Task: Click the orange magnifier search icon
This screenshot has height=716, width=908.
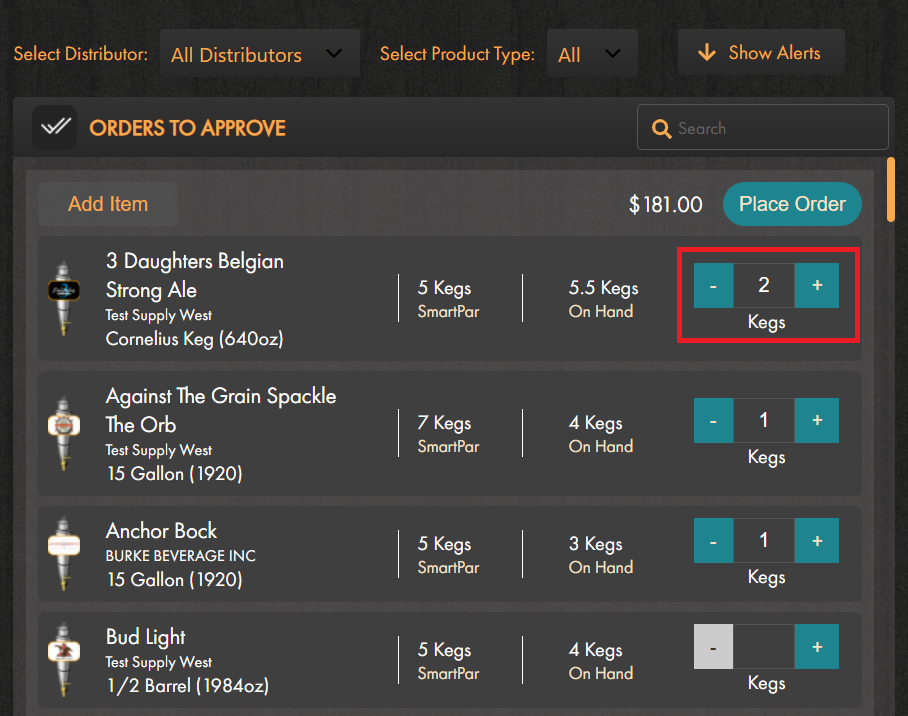Action: pos(661,128)
